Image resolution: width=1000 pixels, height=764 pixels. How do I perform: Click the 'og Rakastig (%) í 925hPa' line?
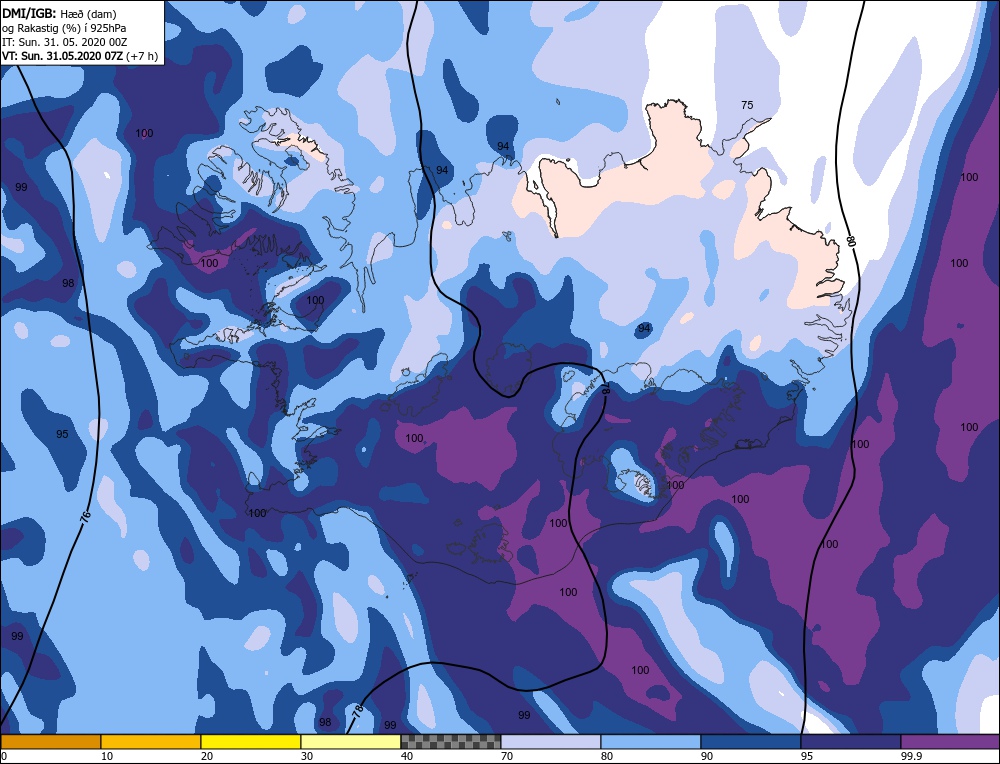[x=64, y=28]
